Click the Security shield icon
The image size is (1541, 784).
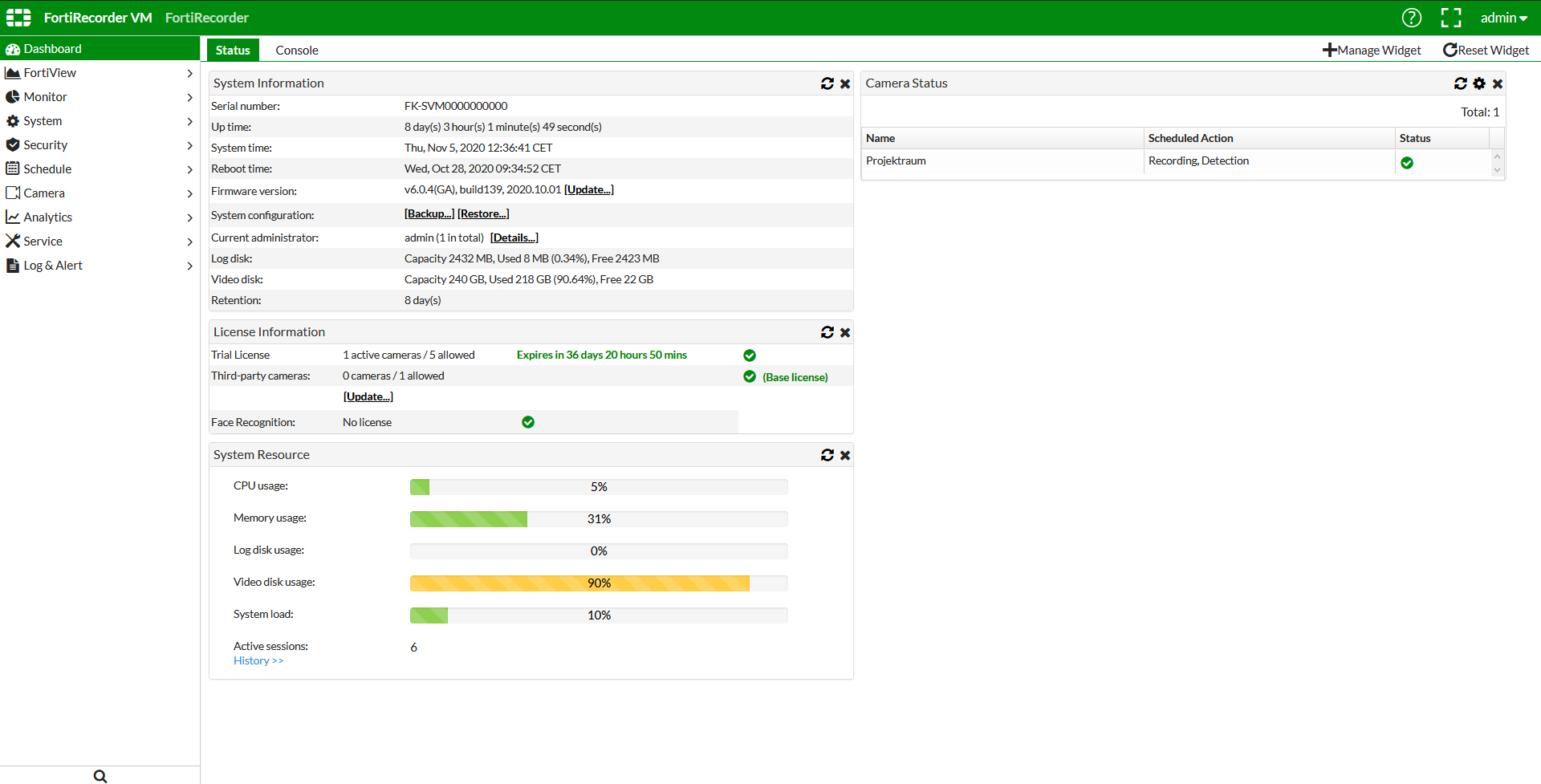[13, 145]
